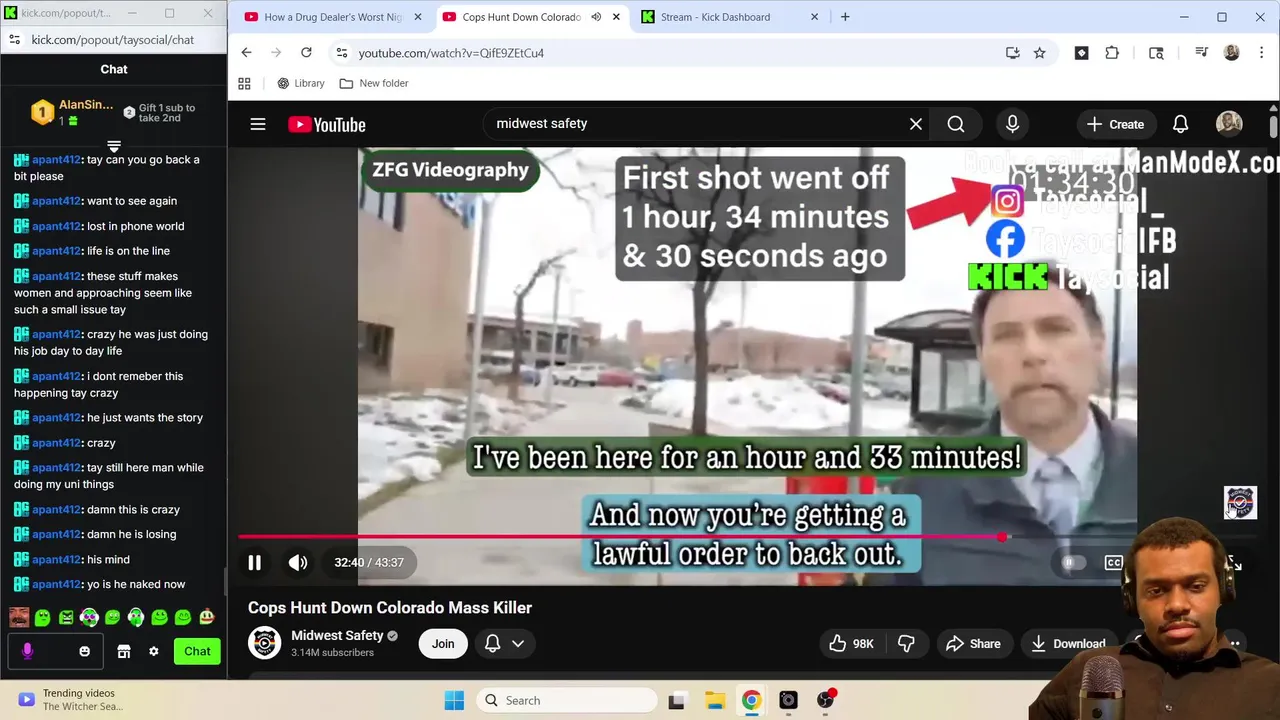Open the Library bookmark
1280x720 pixels.
click(300, 83)
